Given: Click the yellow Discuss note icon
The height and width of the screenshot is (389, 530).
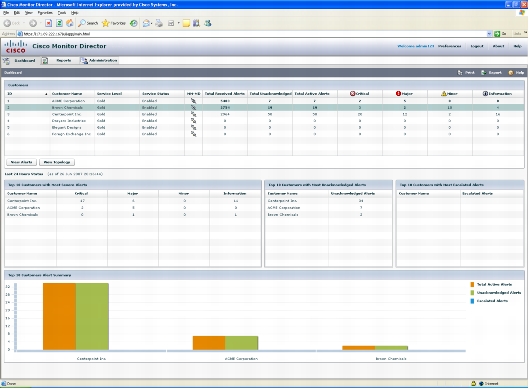Looking at the screenshot, I should pyautogui.click(x=186, y=23).
